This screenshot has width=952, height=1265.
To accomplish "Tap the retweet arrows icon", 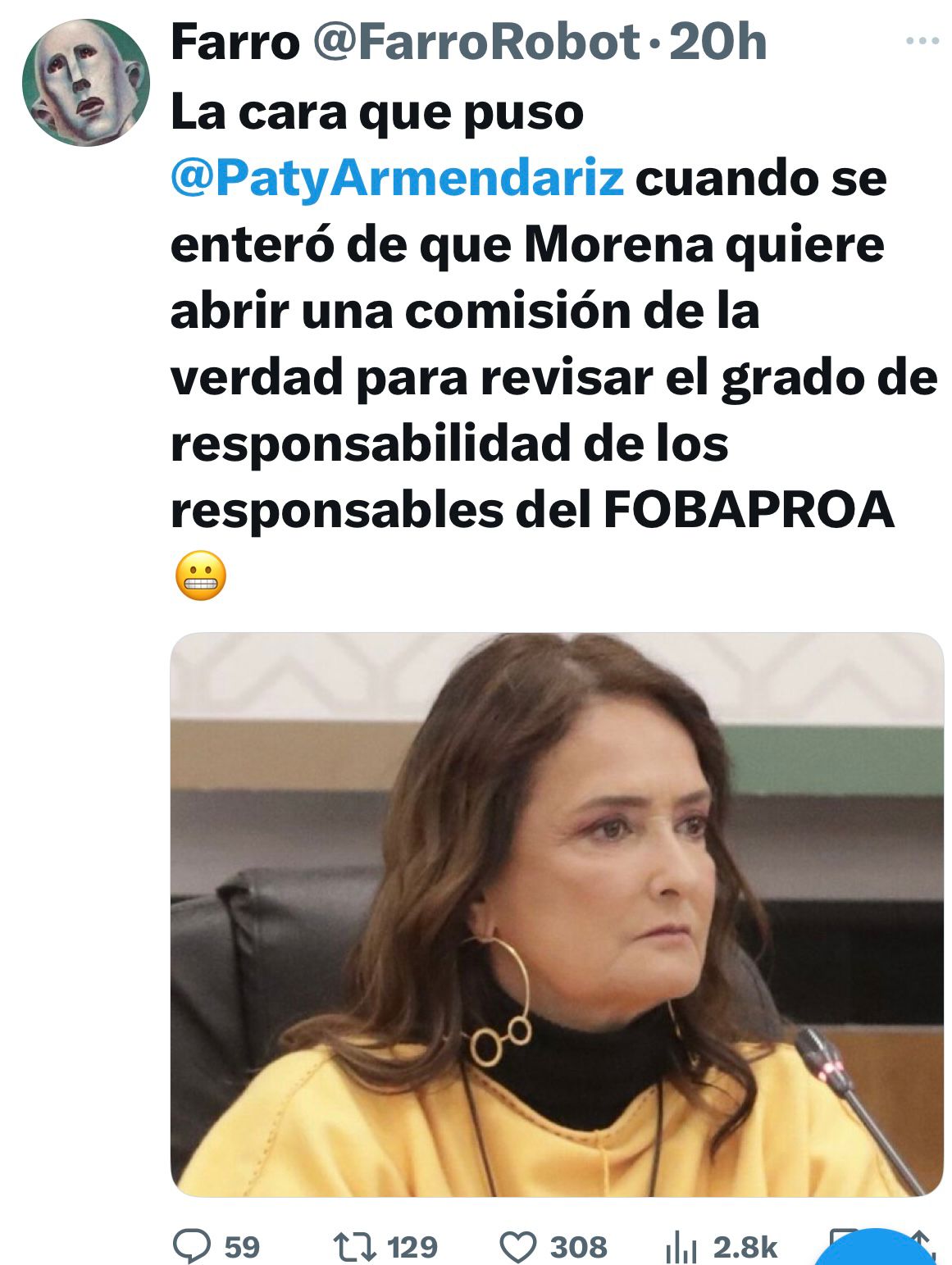I will pos(355,1247).
